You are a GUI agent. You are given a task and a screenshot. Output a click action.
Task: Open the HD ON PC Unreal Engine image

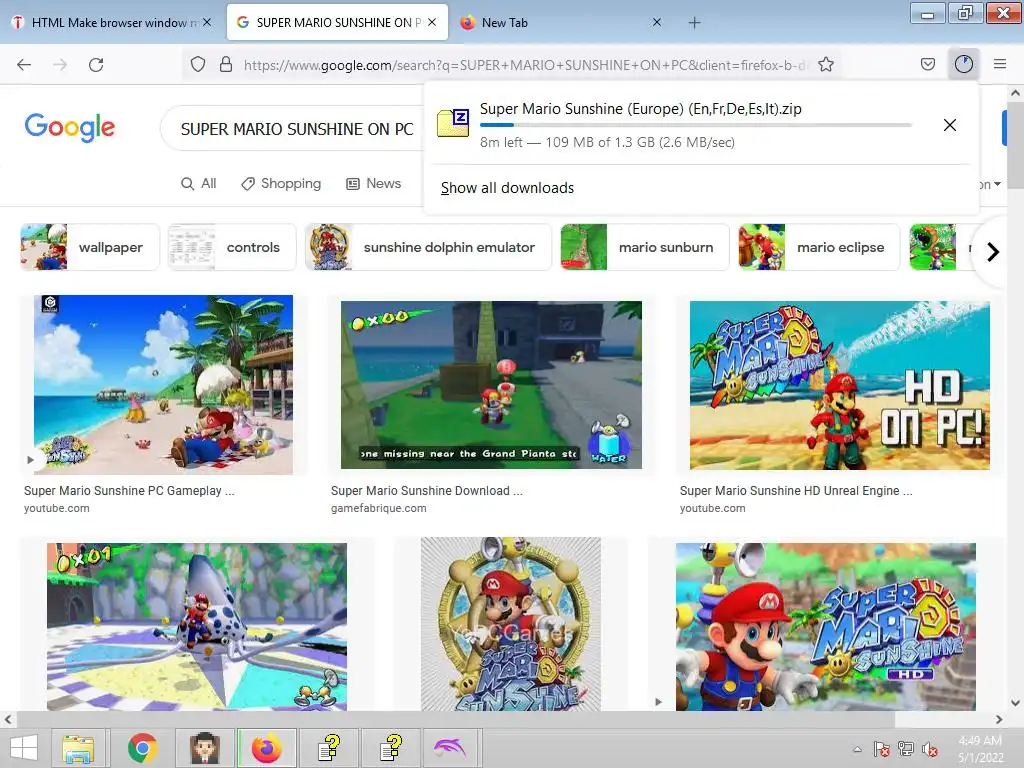click(x=840, y=385)
